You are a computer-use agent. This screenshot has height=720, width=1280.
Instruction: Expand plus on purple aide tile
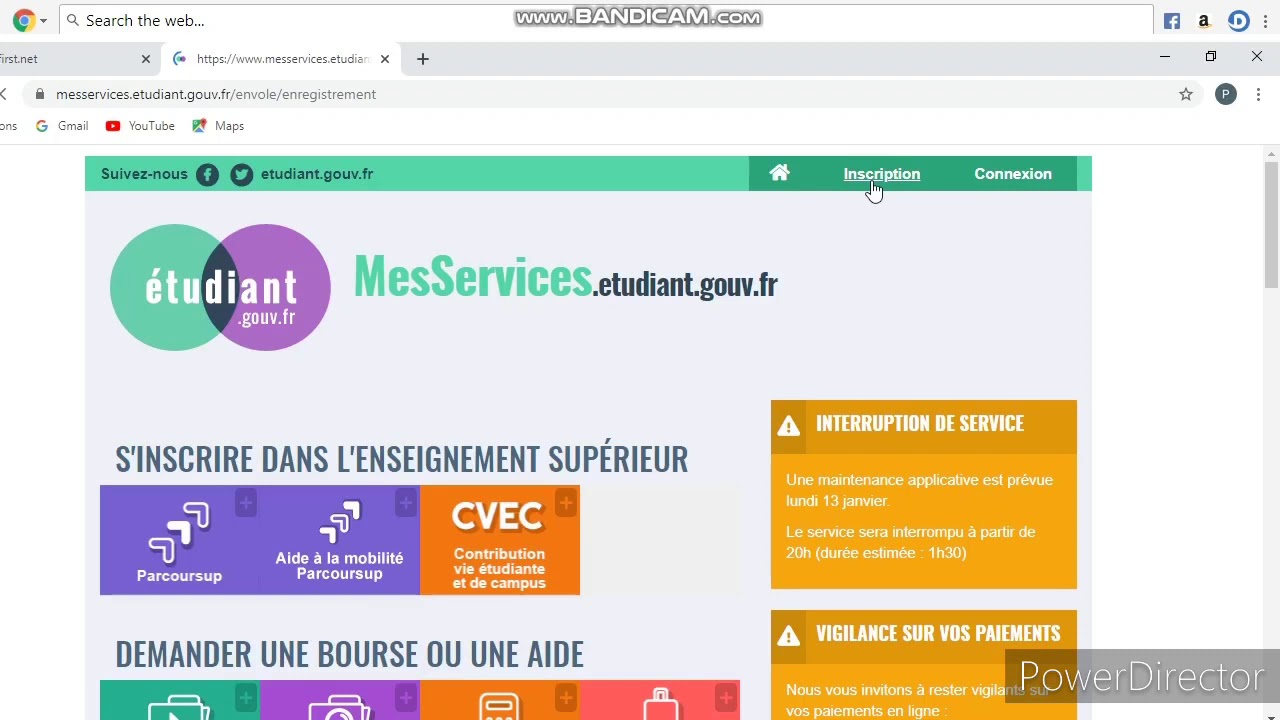point(405,697)
